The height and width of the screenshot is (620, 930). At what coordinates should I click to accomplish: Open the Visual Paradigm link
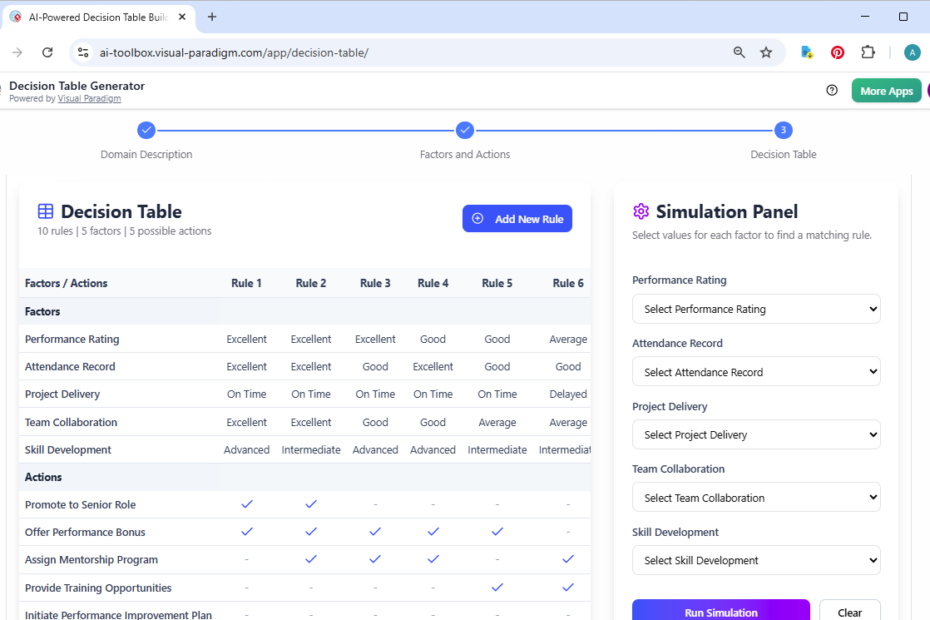point(89,97)
